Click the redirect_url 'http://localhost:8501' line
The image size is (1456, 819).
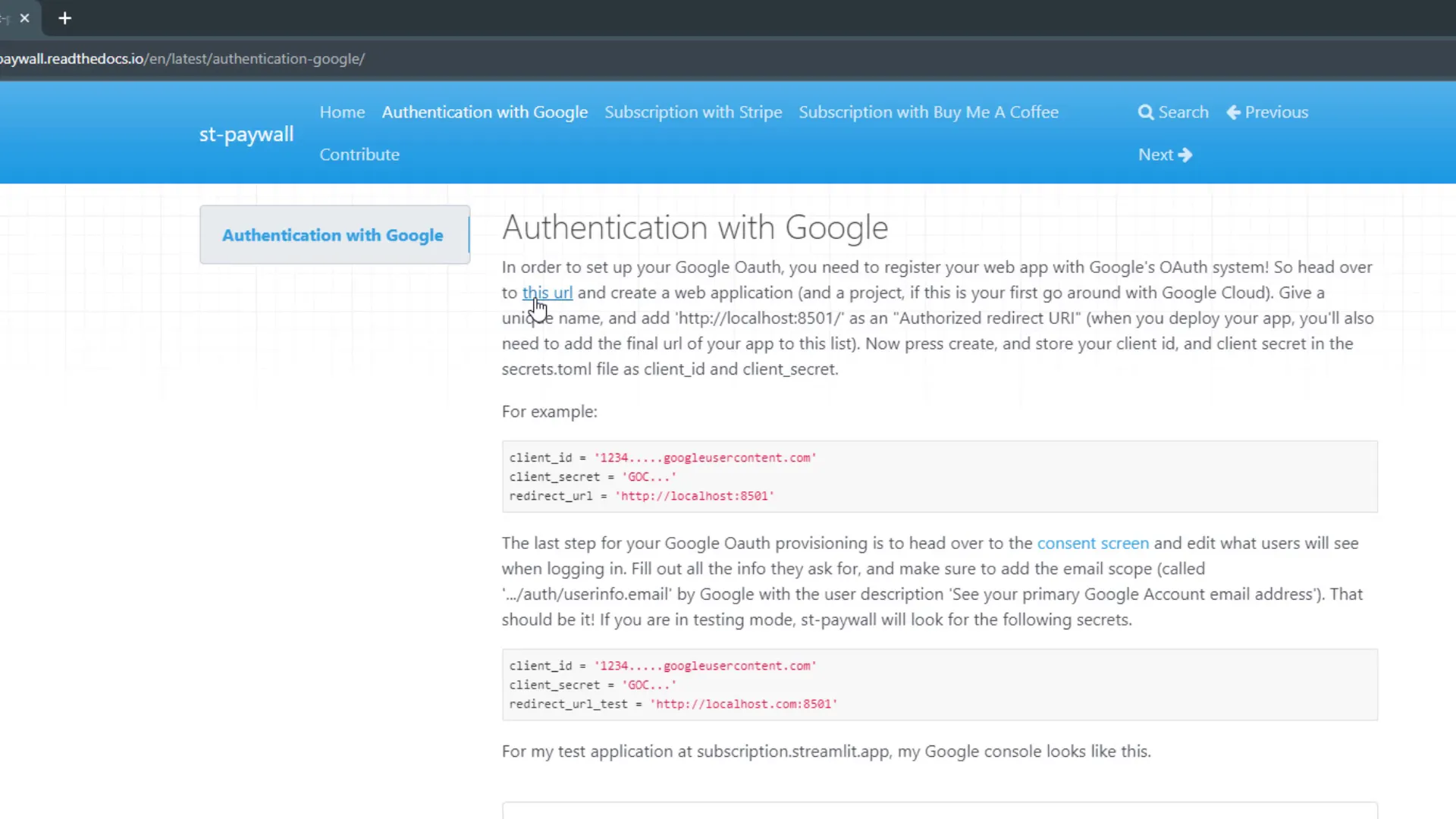tap(642, 496)
